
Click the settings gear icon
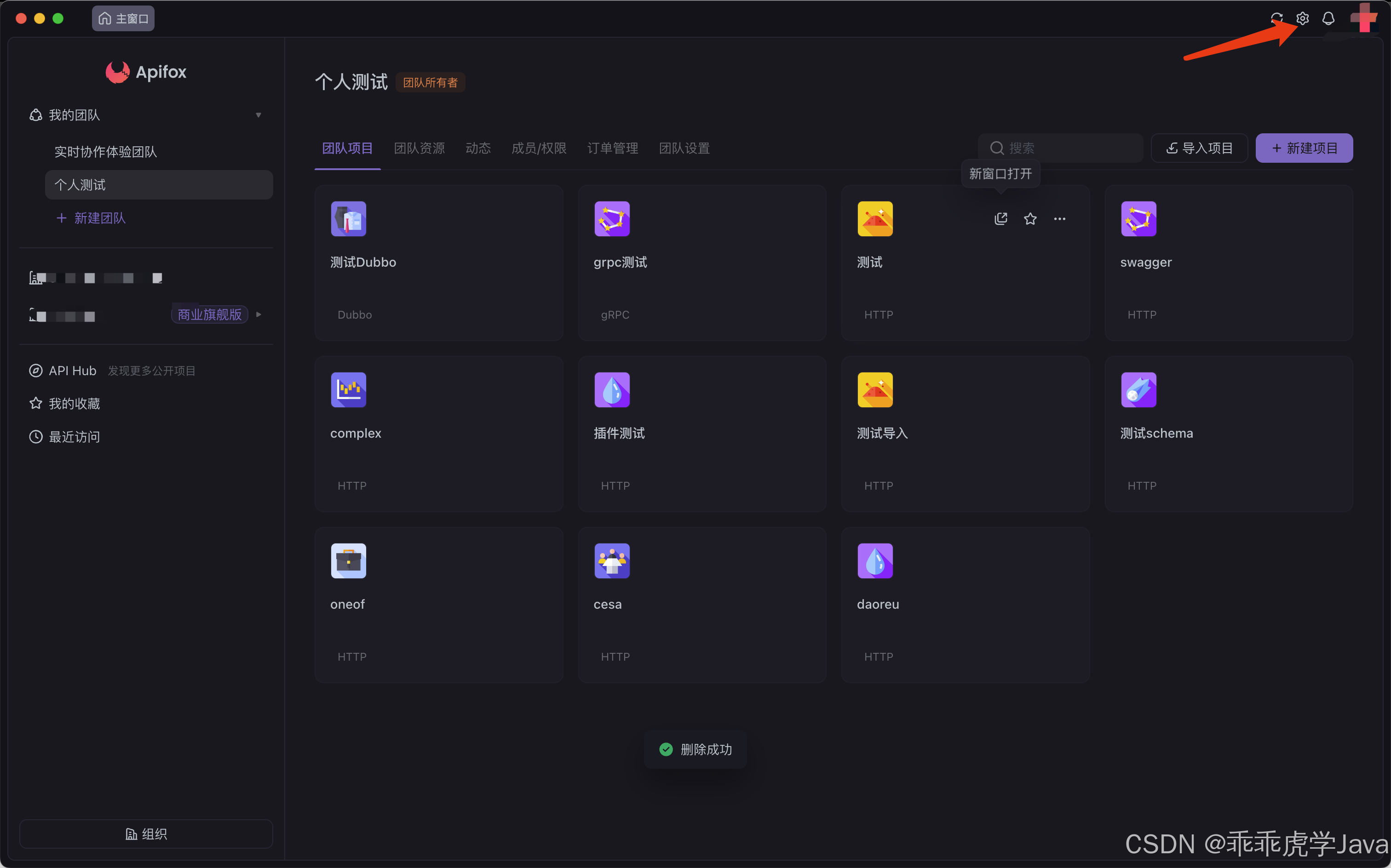[x=1302, y=18]
